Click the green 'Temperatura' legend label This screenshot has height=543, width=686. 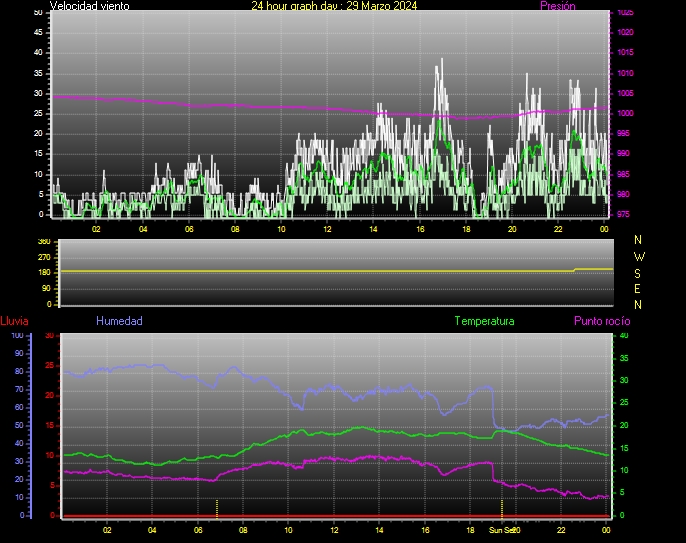(484, 321)
